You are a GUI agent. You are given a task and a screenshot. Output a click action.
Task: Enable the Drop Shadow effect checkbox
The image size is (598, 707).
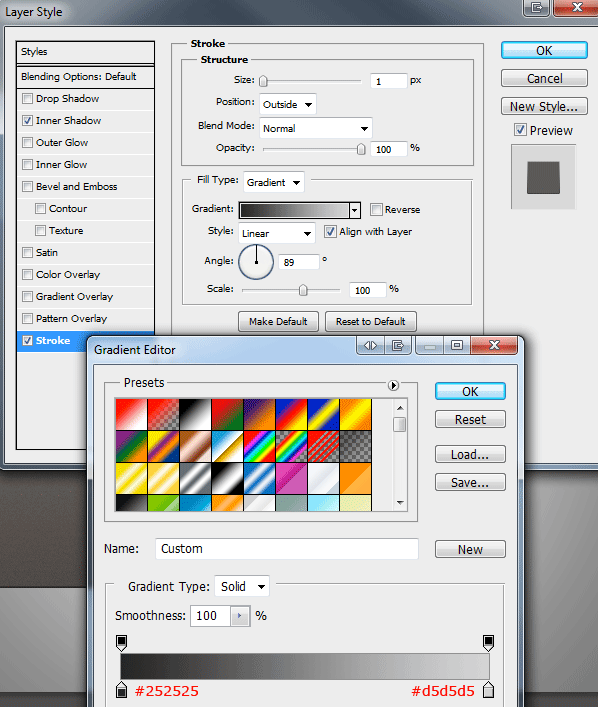(x=28, y=98)
